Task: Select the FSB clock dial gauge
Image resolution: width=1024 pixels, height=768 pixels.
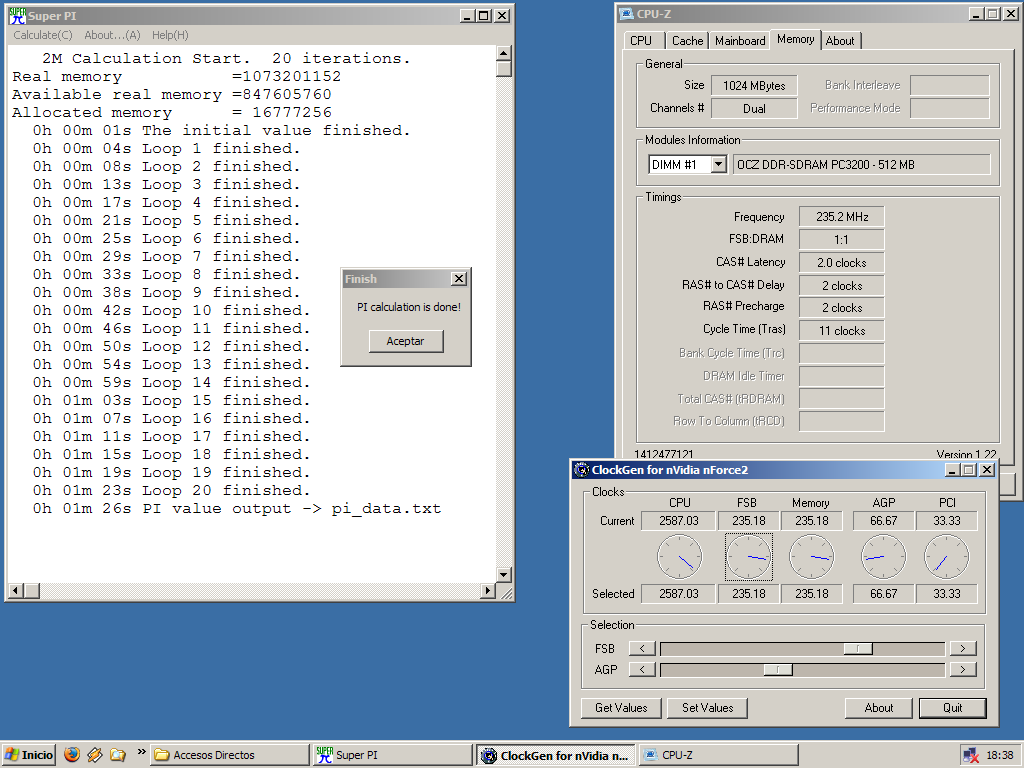Action: 748,557
